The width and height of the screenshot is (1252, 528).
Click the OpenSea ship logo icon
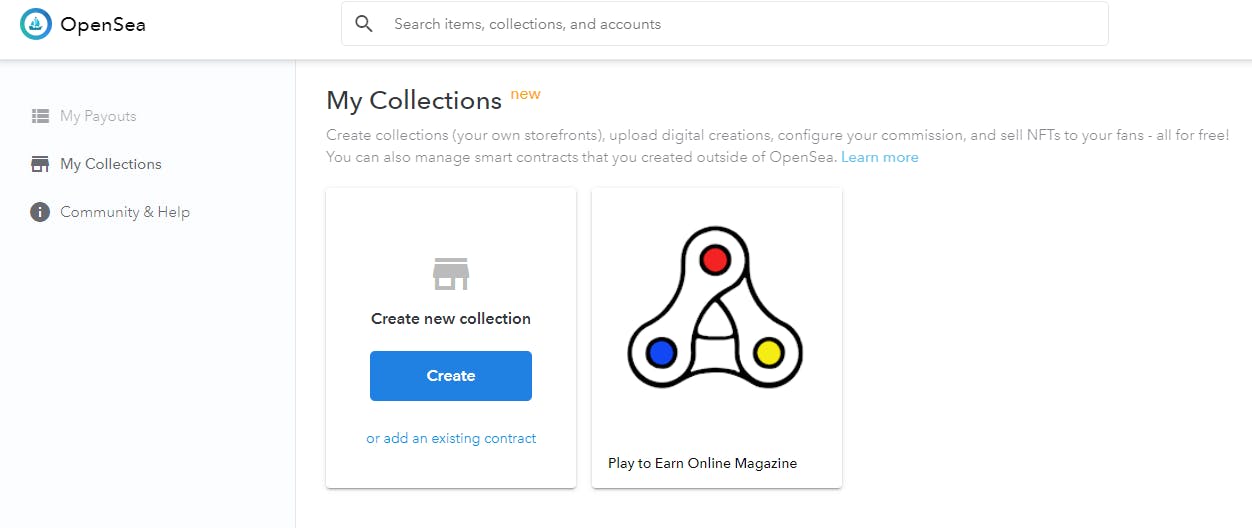(x=36, y=24)
